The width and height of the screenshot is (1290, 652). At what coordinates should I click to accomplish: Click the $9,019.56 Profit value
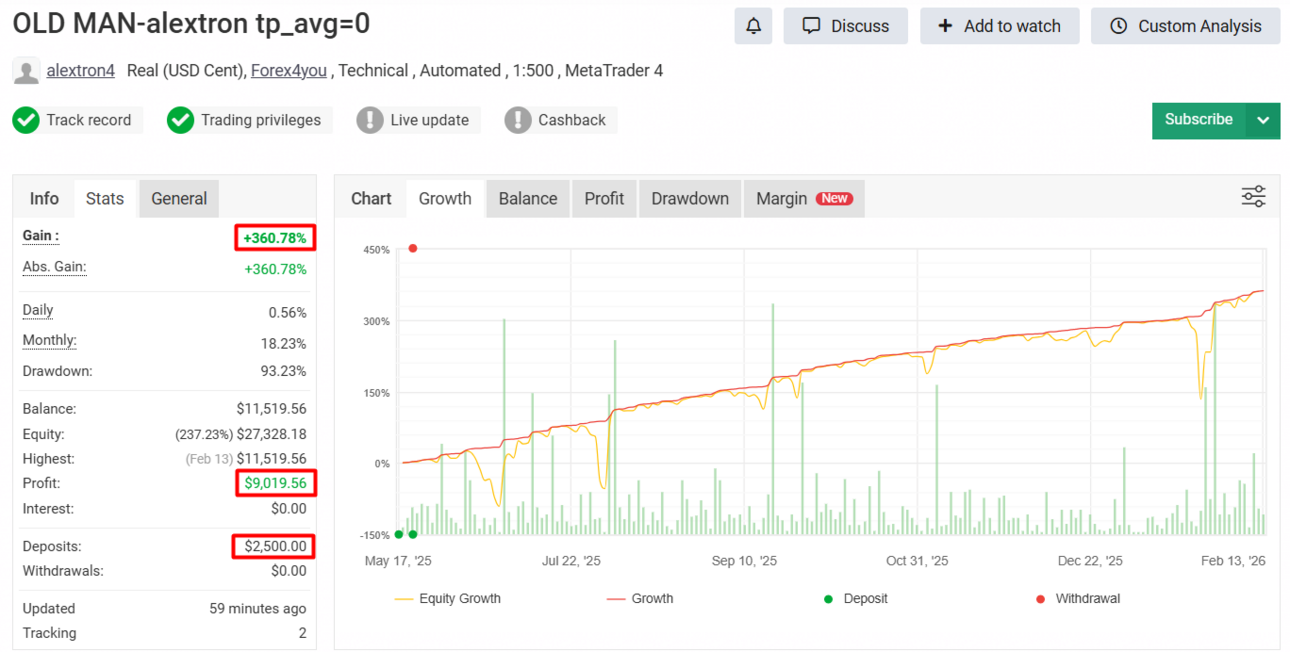(275, 484)
